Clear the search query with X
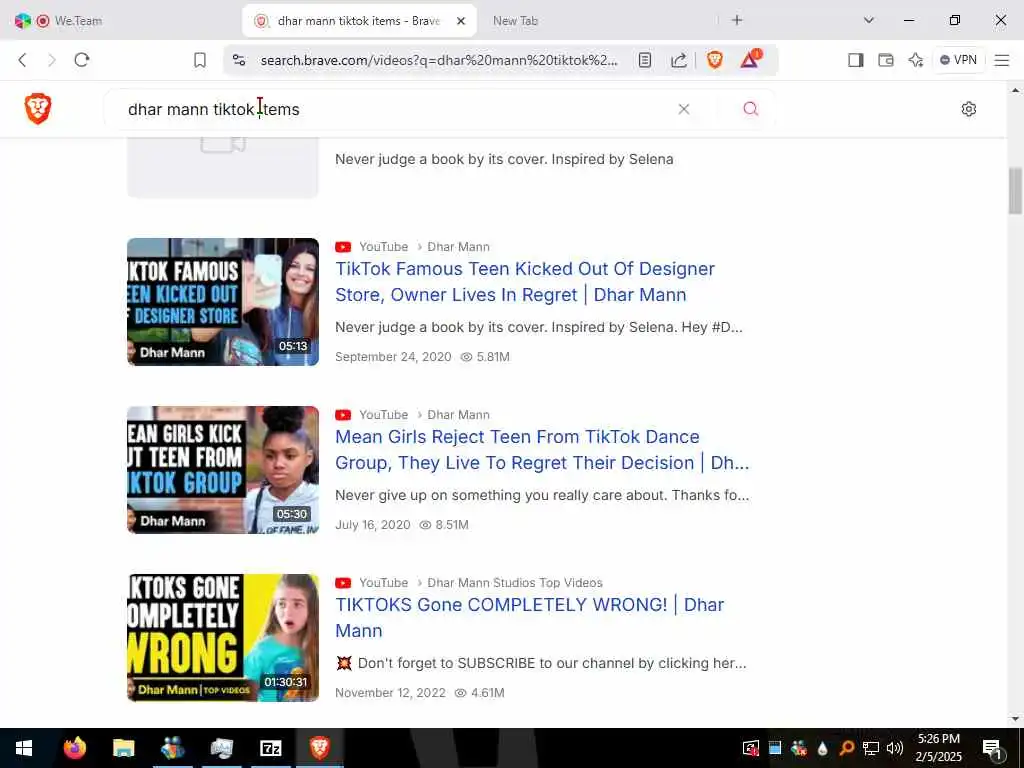Screen dimensions: 1024x768 point(684,109)
